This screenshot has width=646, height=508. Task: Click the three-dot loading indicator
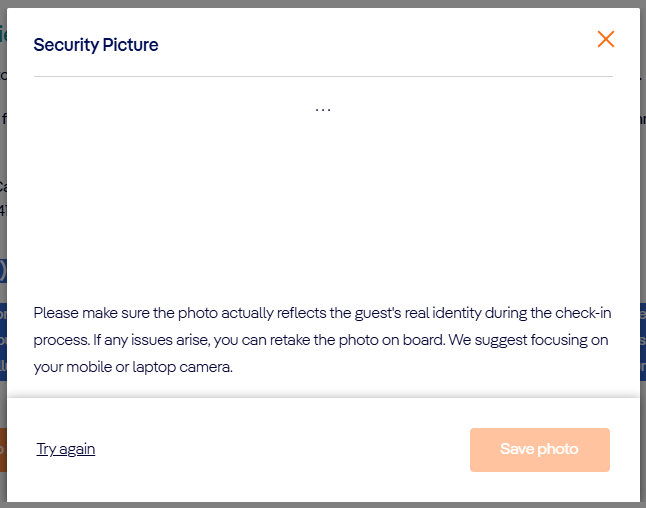click(323, 109)
